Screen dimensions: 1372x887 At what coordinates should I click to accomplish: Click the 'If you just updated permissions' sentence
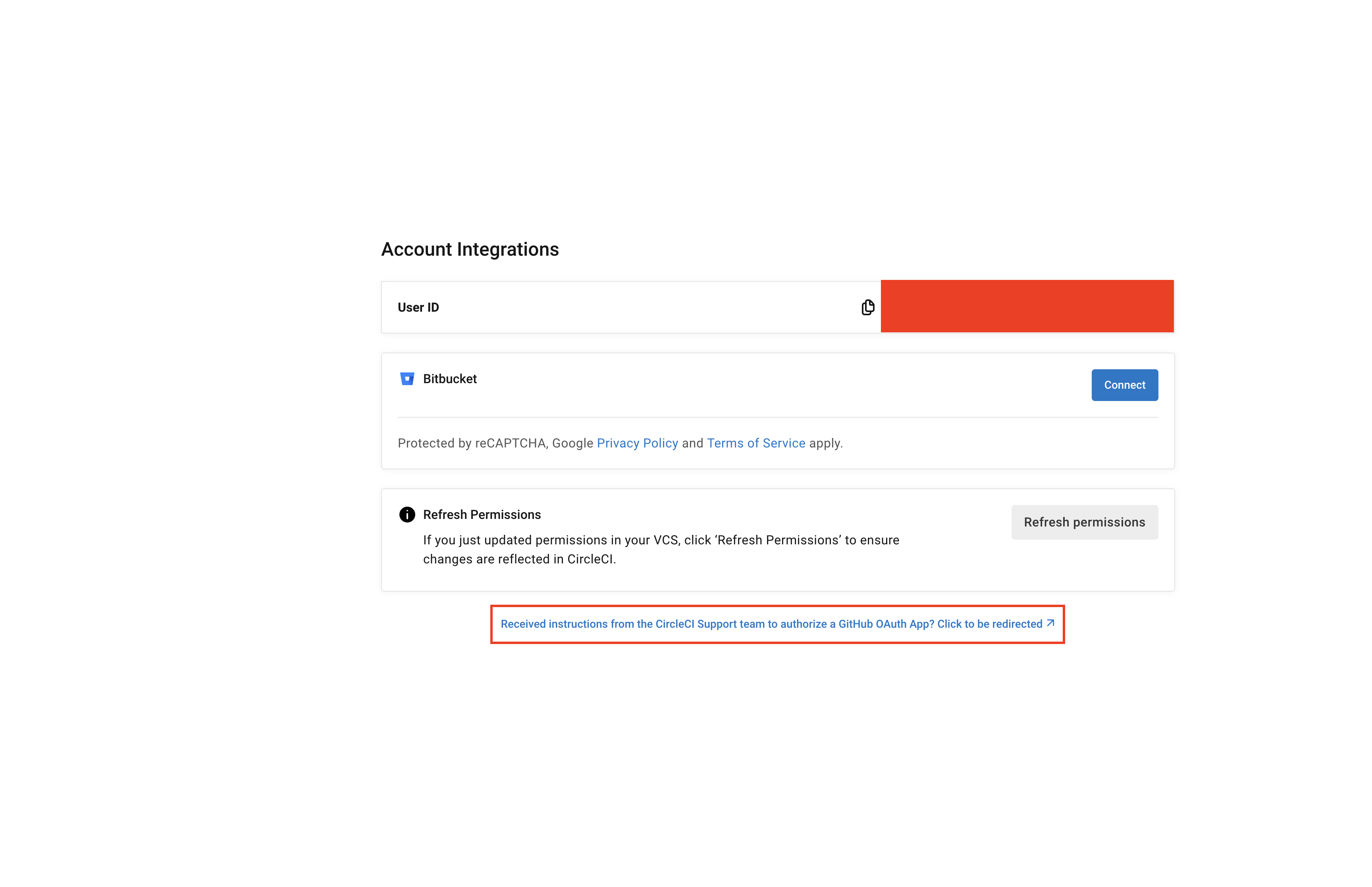[660, 540]
